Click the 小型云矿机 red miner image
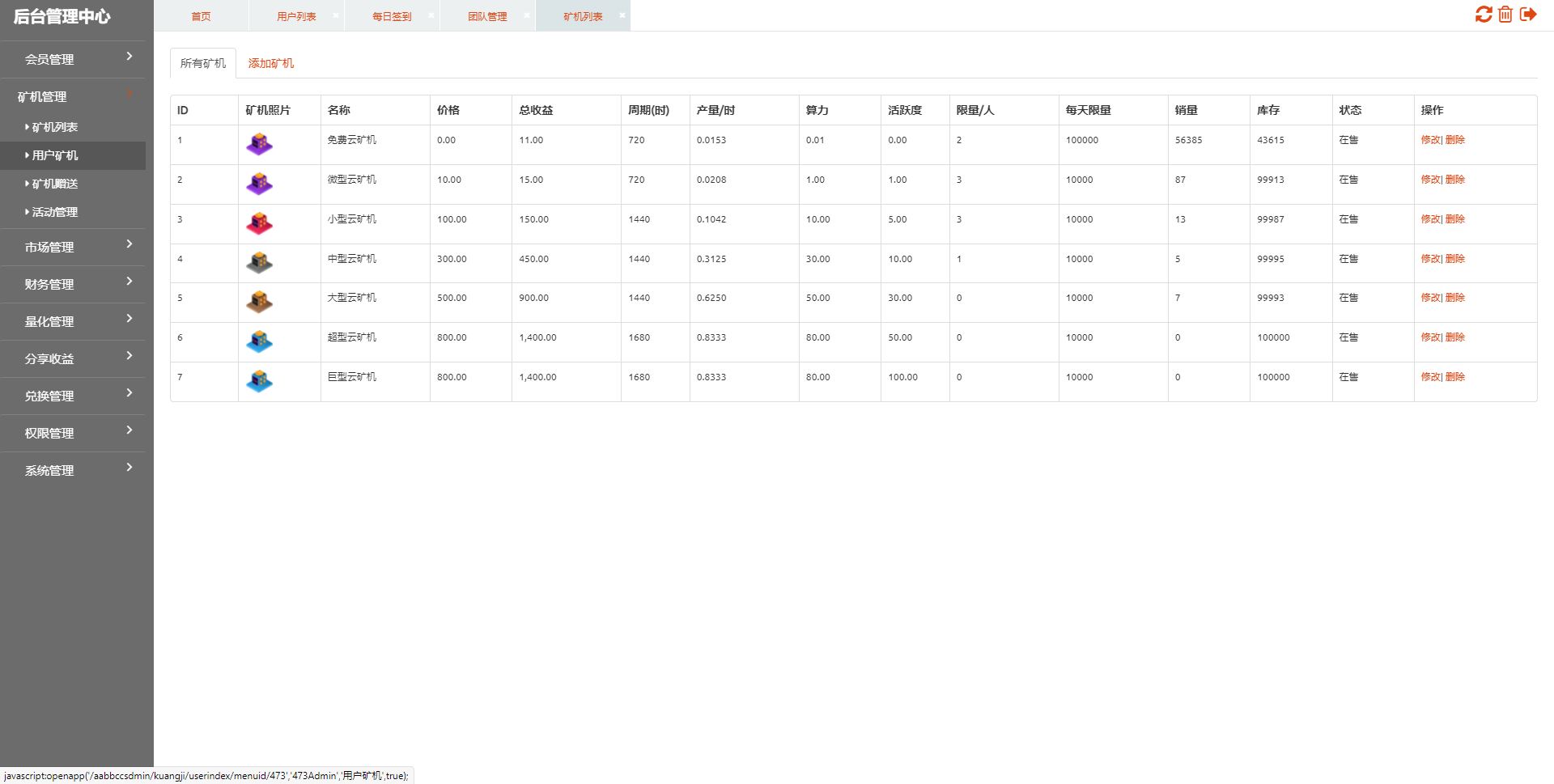Viewport: 1554px width, 784px height. tap(259, 223)
